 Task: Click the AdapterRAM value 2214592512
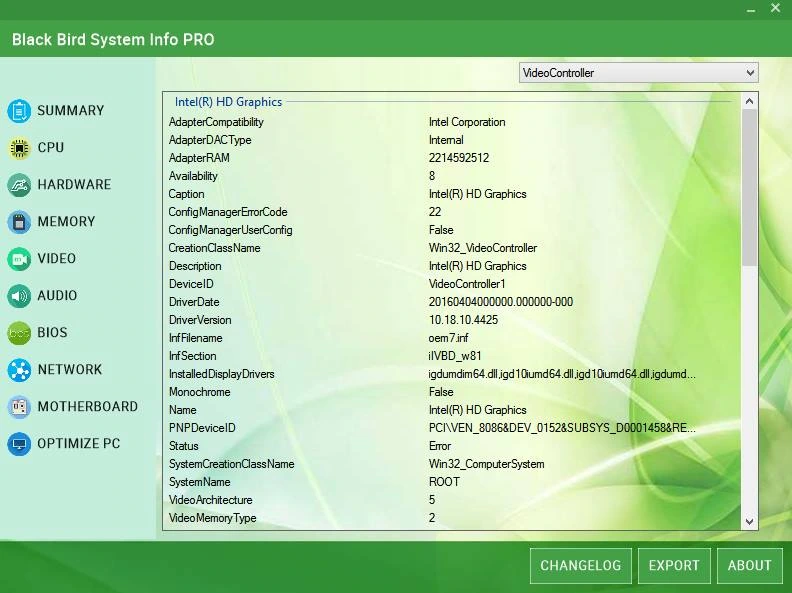click(459, 158)
